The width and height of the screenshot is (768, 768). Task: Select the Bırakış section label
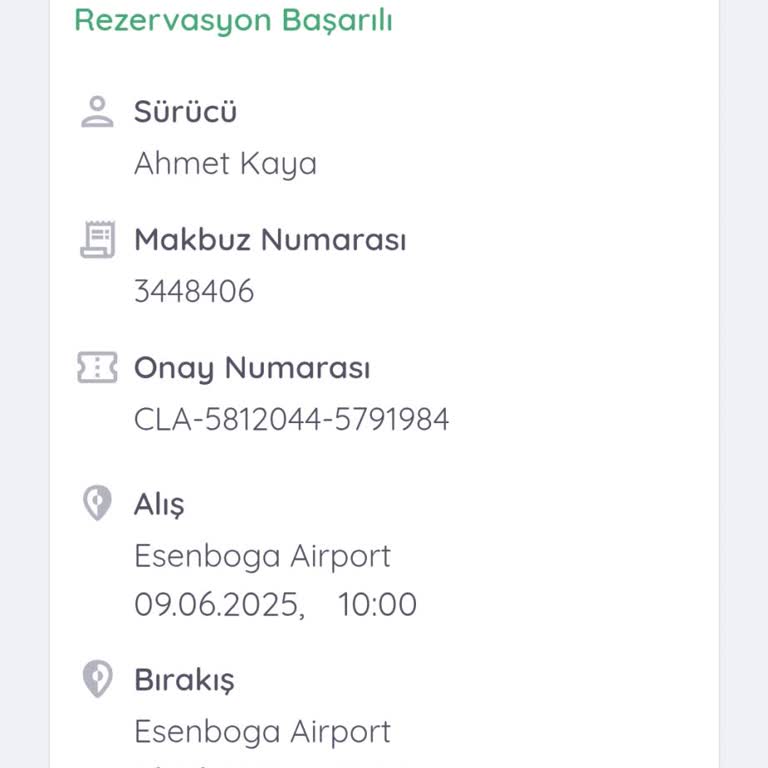point(184,680)
